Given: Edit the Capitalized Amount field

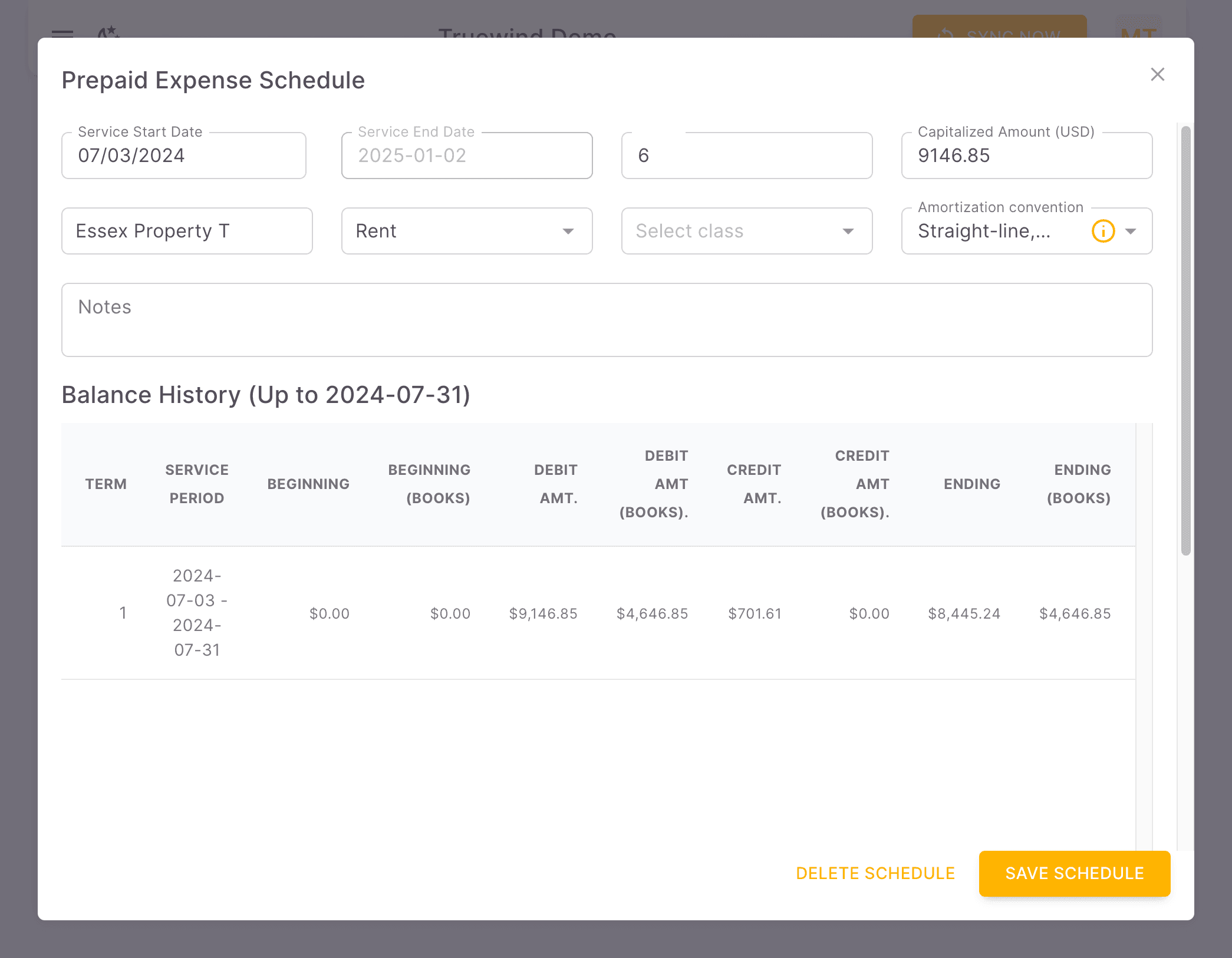Looking at the screenshot, I should [1026, 155].
